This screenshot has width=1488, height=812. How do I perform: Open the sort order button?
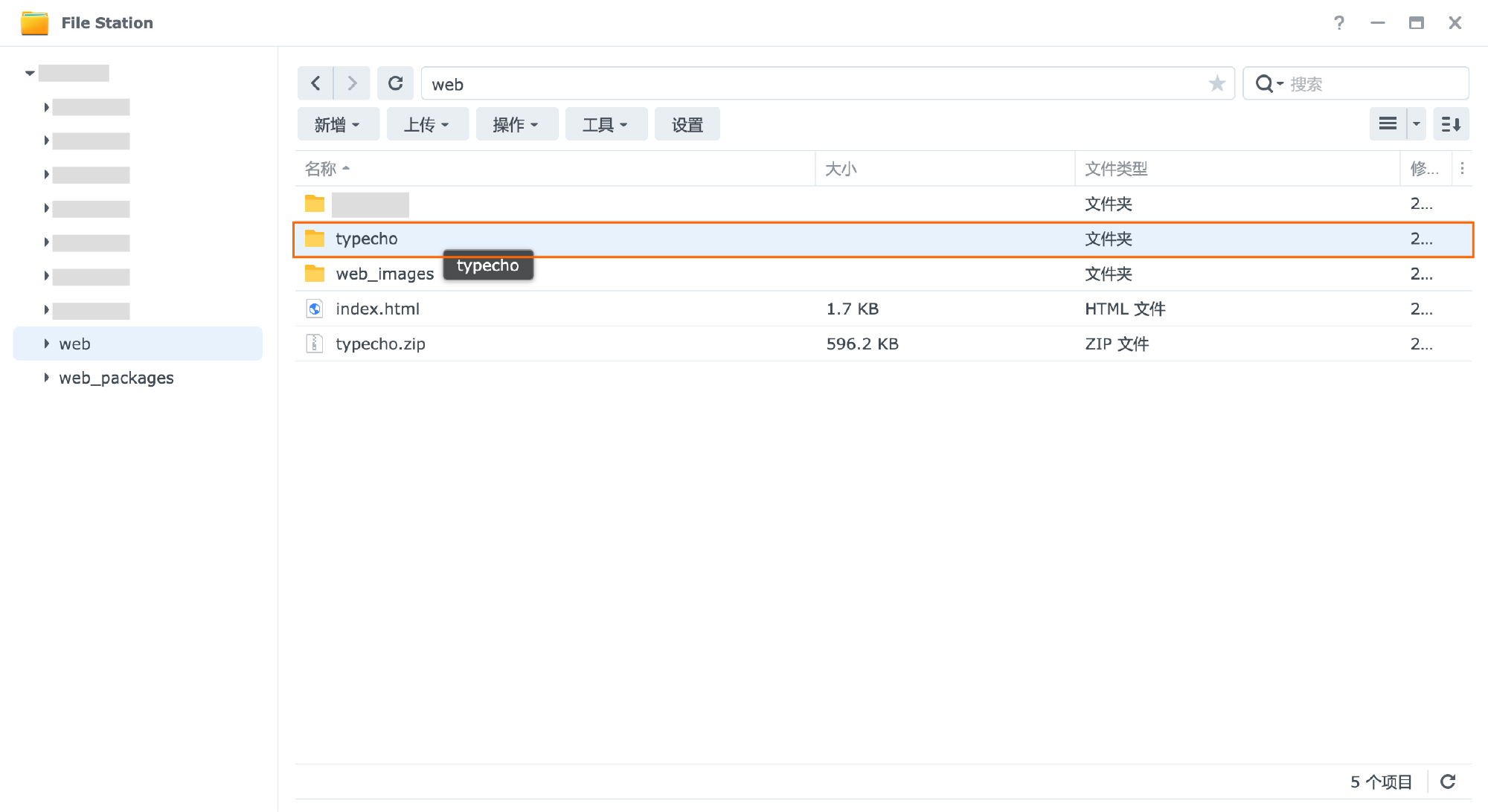[x=1451, y=124]
